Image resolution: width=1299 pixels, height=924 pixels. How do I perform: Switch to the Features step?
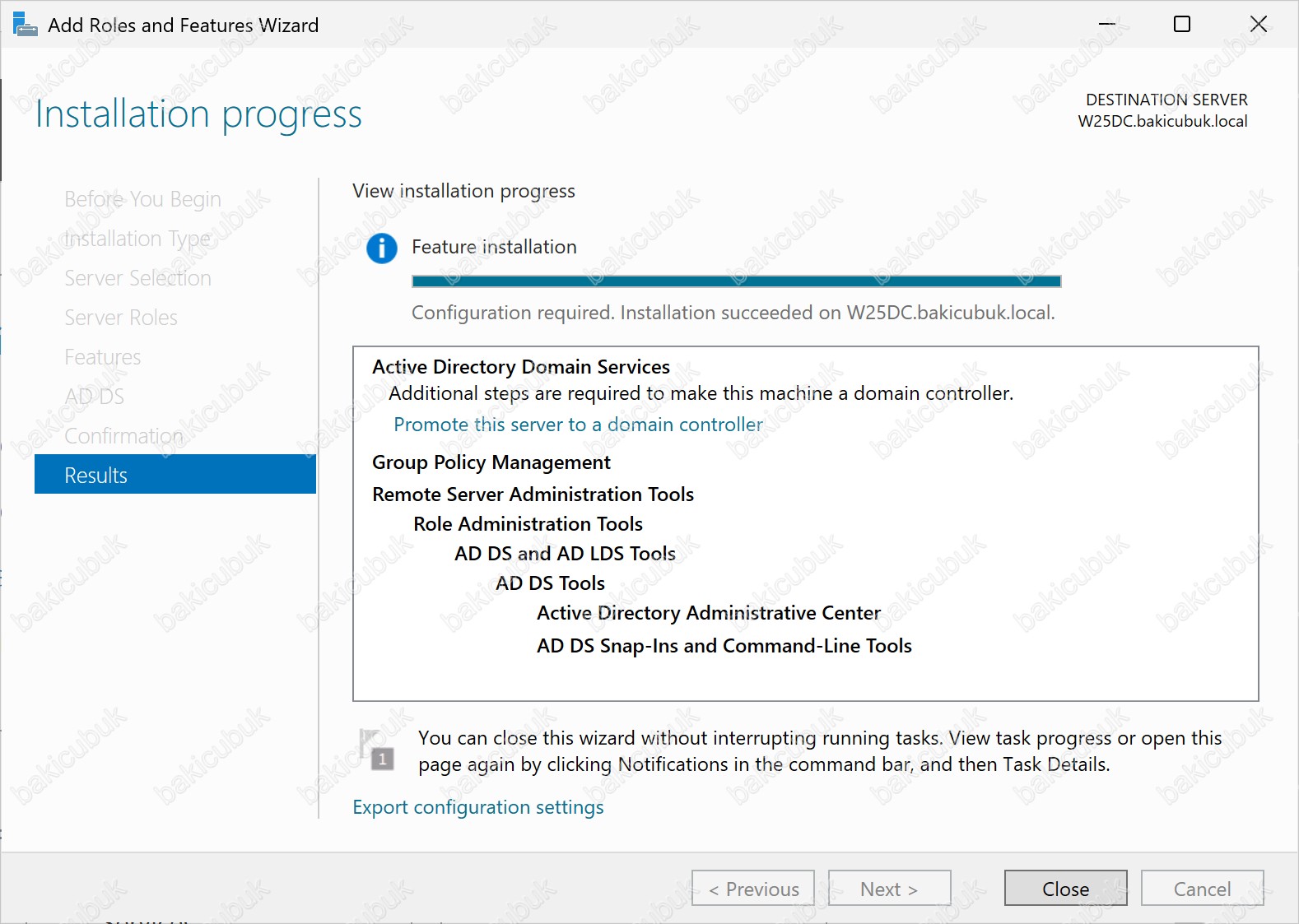pyautogui.click(x=103, y=357)
